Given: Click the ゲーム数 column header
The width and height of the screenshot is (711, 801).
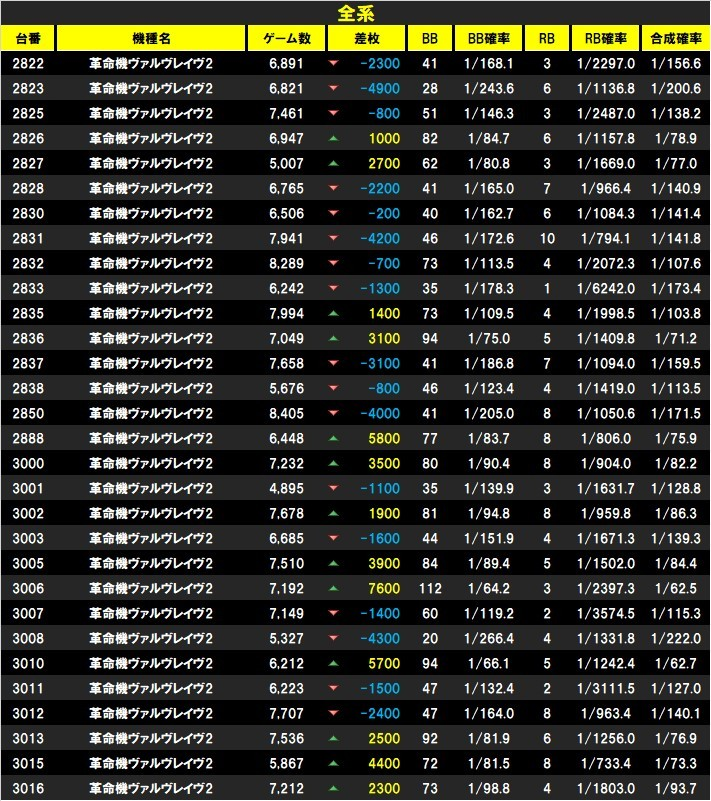Looking at the screenshot, I should pos(287,38).
